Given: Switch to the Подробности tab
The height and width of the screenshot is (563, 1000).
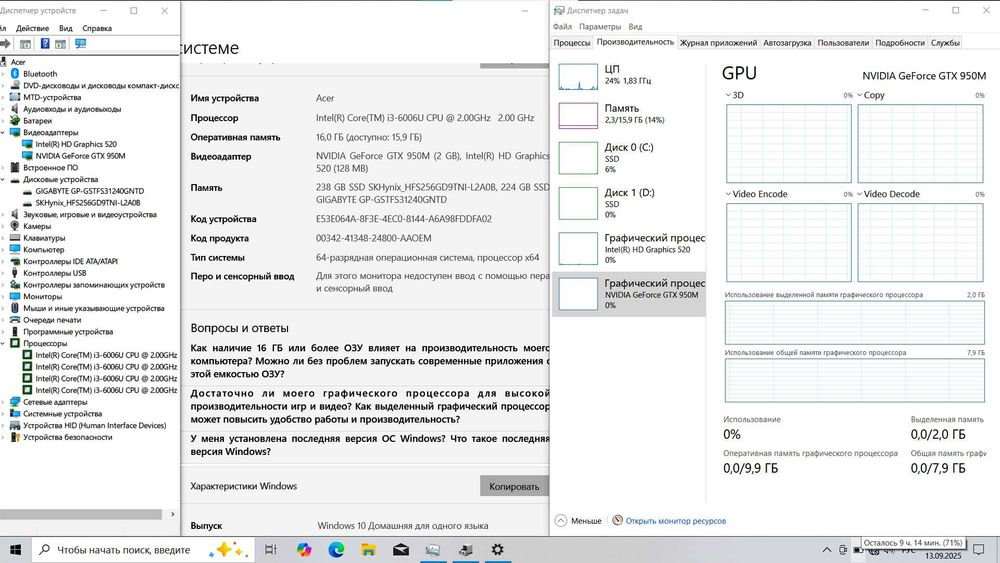Looking at the screenshot, I should (x=900, y=43).
